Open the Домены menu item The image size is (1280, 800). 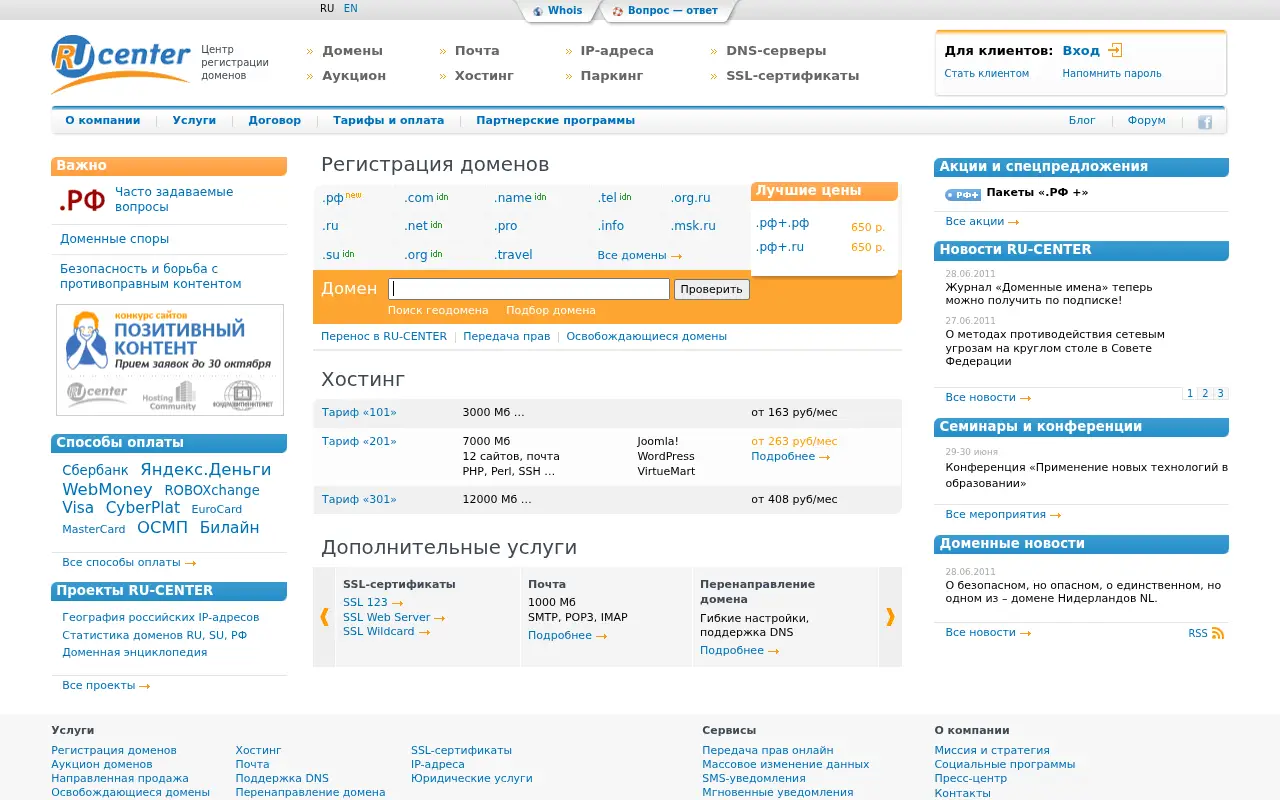coord(352,51)
